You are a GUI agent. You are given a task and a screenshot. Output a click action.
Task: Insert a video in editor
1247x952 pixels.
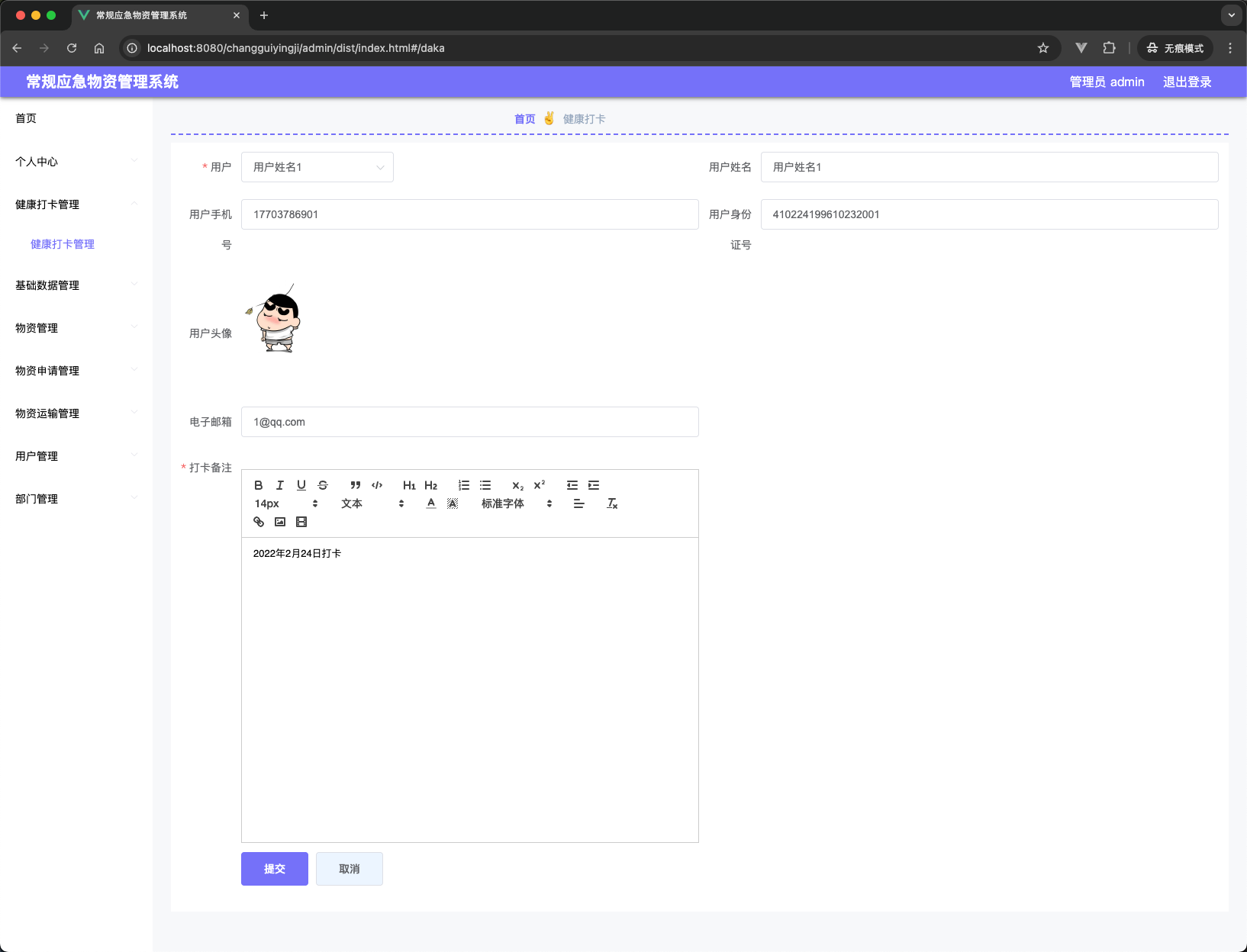tap(301, 522)
